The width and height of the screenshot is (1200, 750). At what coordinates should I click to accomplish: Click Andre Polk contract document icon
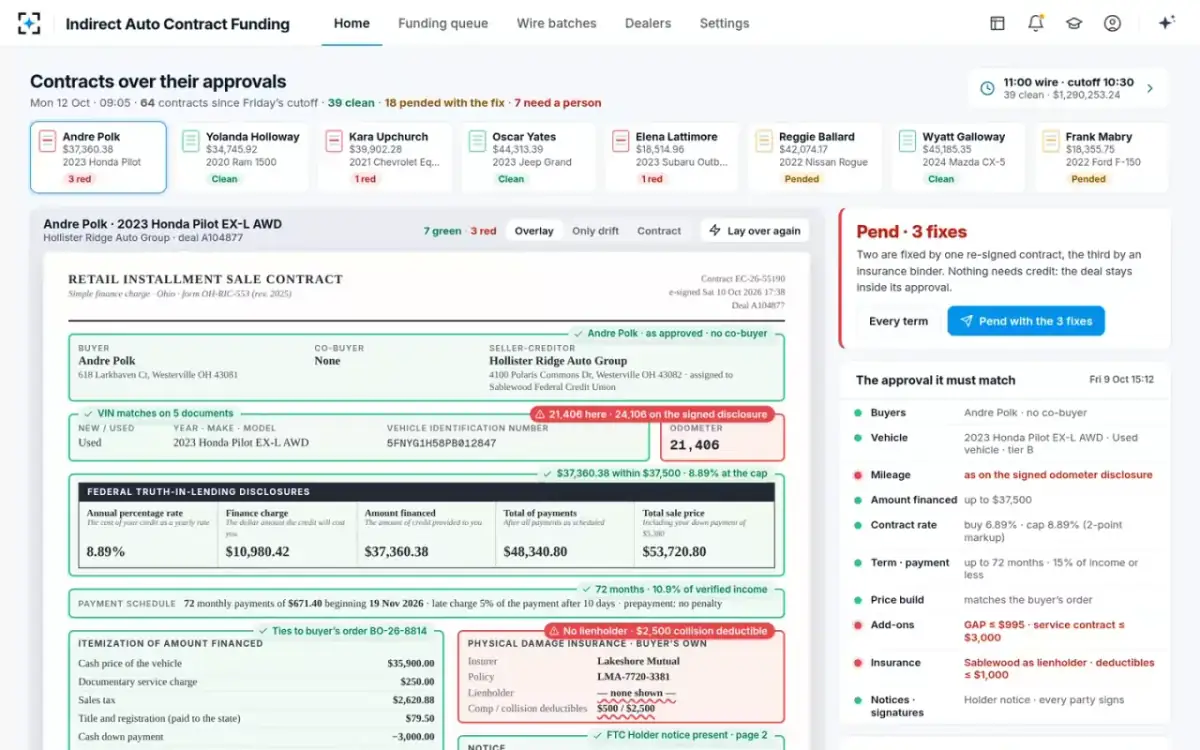(x=47, y=141)
